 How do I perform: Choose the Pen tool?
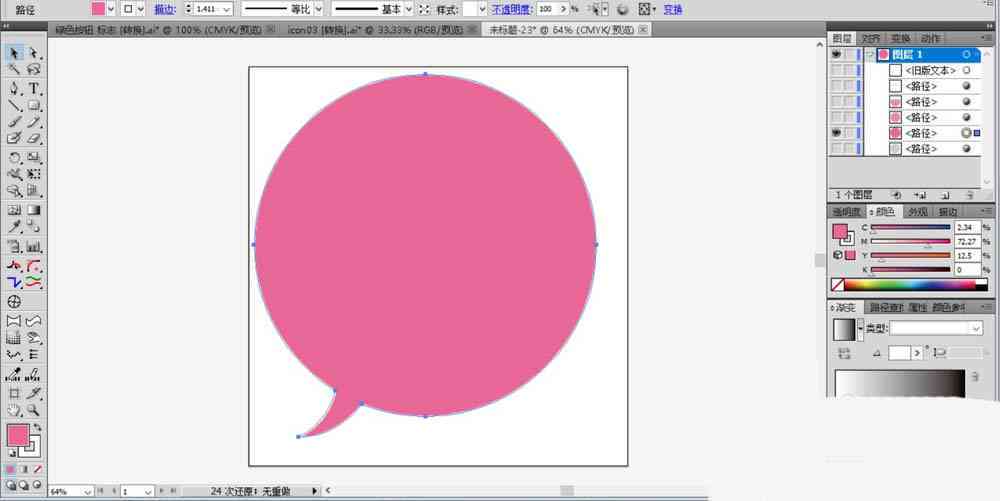(x=15, y=89)
